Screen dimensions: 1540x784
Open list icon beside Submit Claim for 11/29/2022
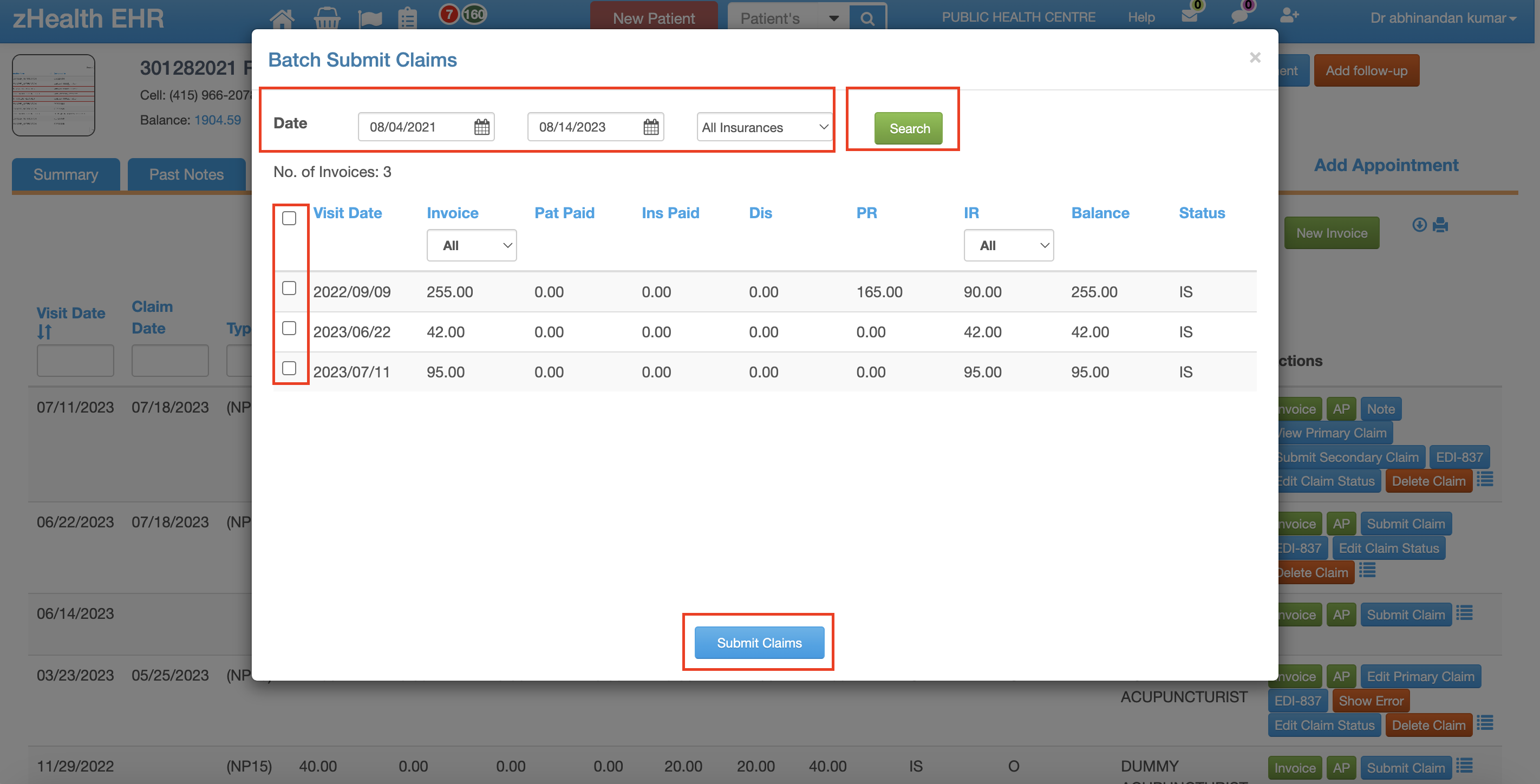coord(1464,765)
